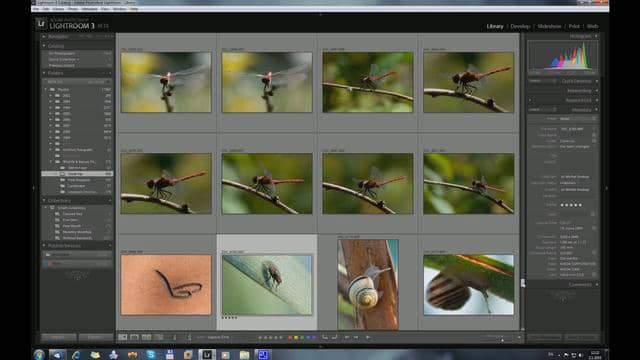Image resolution: width=640 pixels, height=360 pixels.
Task: Collapse the Folders panel
Action: [44, 73]
